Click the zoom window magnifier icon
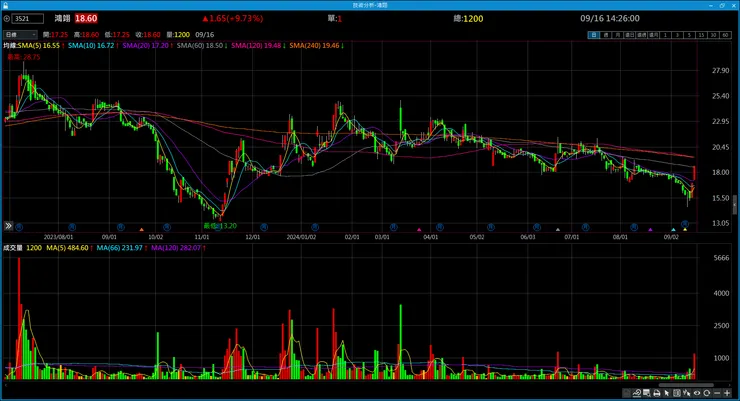Screen dimensions: 740x401 coord(647,393)
